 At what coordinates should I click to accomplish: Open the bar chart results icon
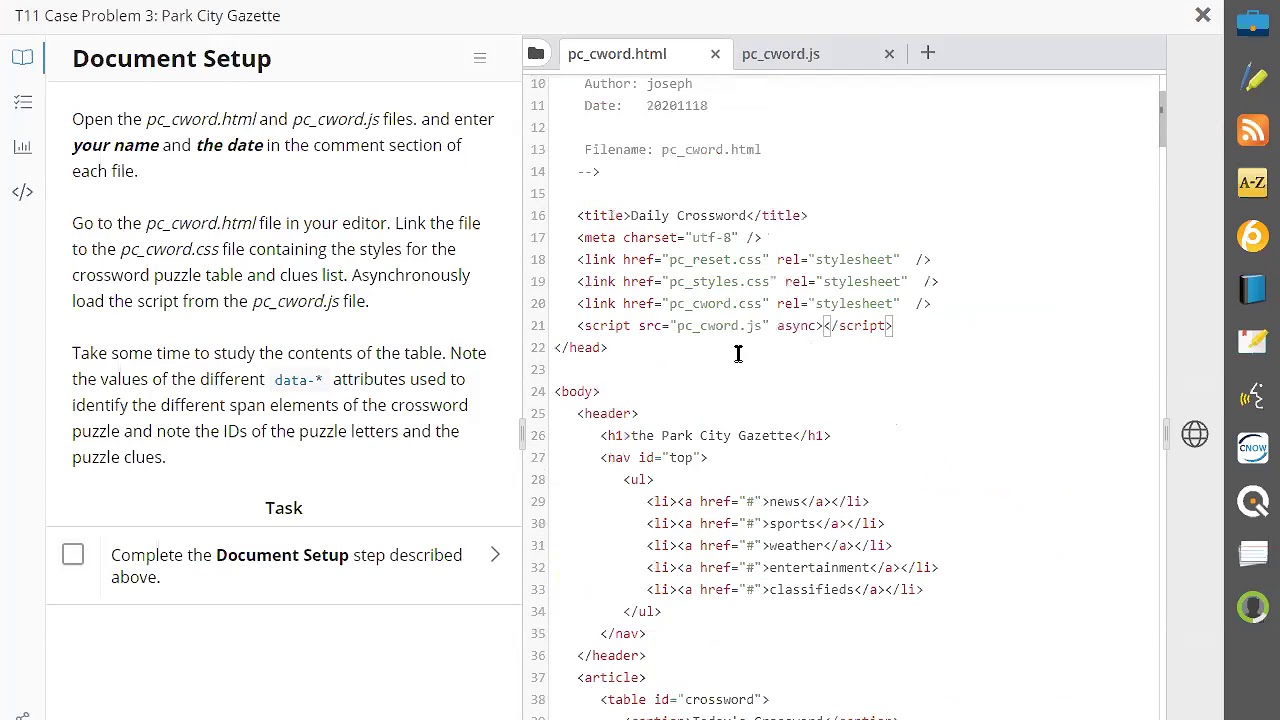click(x=23, y=147)
